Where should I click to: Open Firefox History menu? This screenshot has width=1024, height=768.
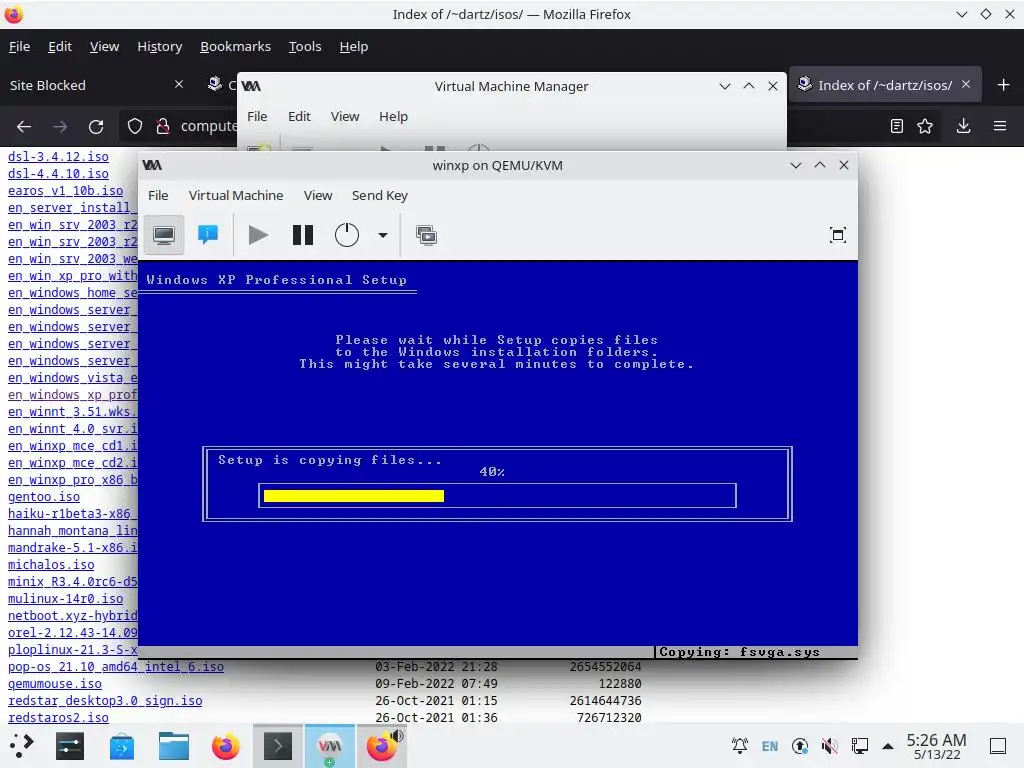159,46
